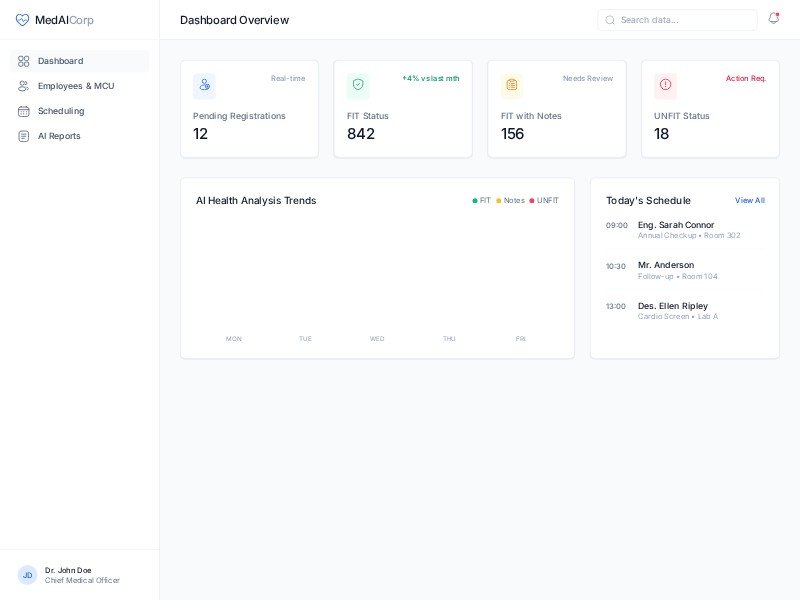
Task: Click the FIT with Notes clipboard icon
Action: pyautogui.click(x=512, y=85)
